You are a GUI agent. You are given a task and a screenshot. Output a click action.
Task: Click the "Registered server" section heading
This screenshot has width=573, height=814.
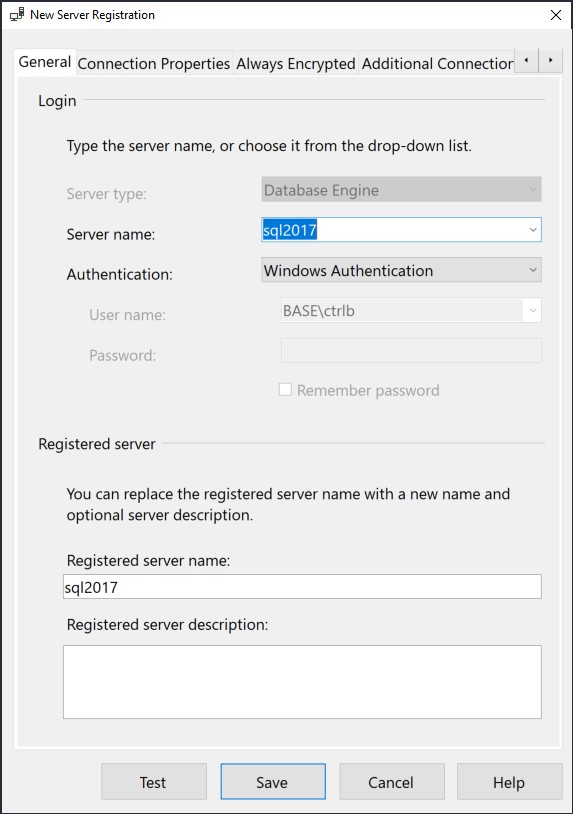click(x=97, y=444)
